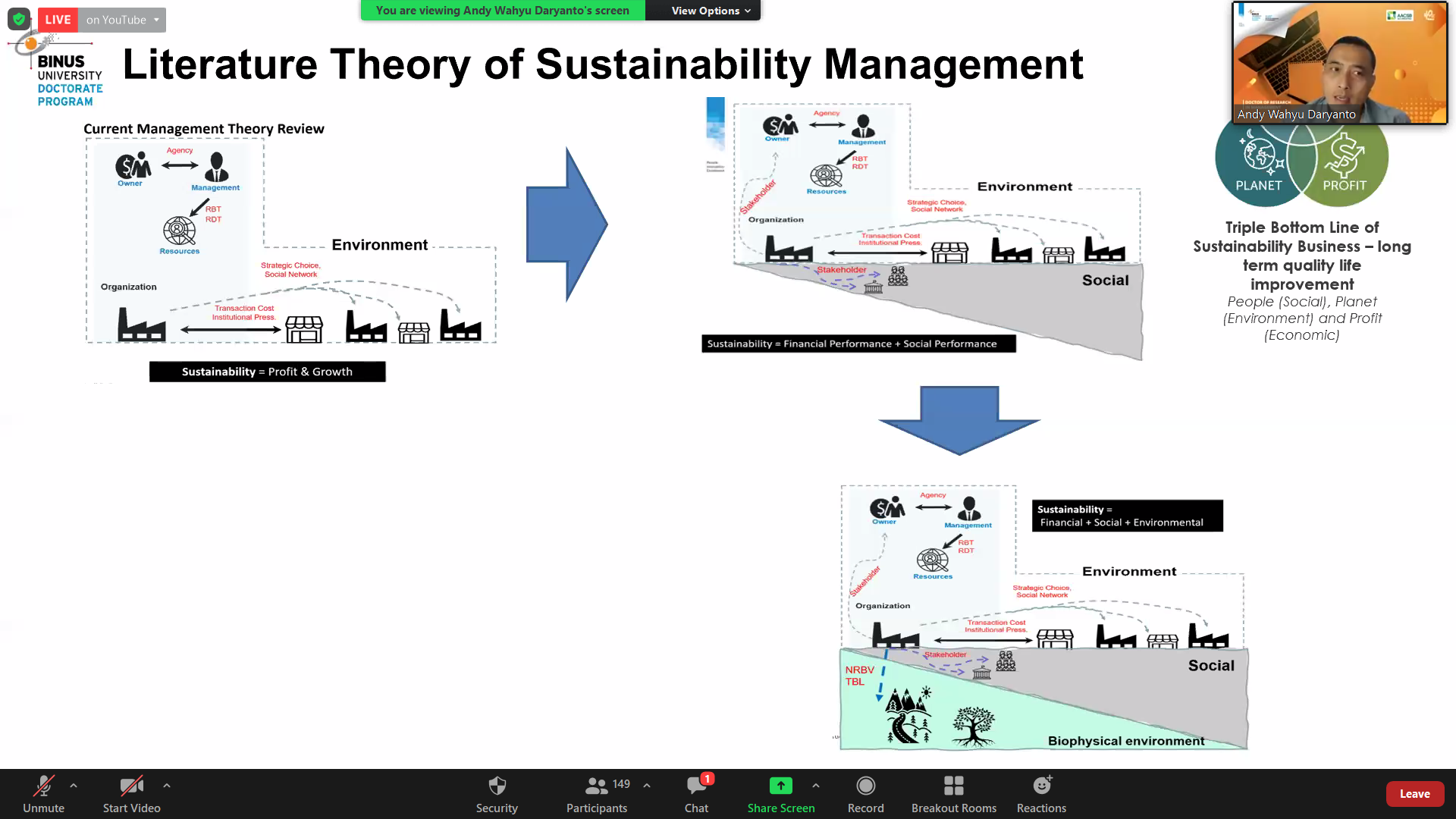Click the green Share Screen icon

[780, 786]
